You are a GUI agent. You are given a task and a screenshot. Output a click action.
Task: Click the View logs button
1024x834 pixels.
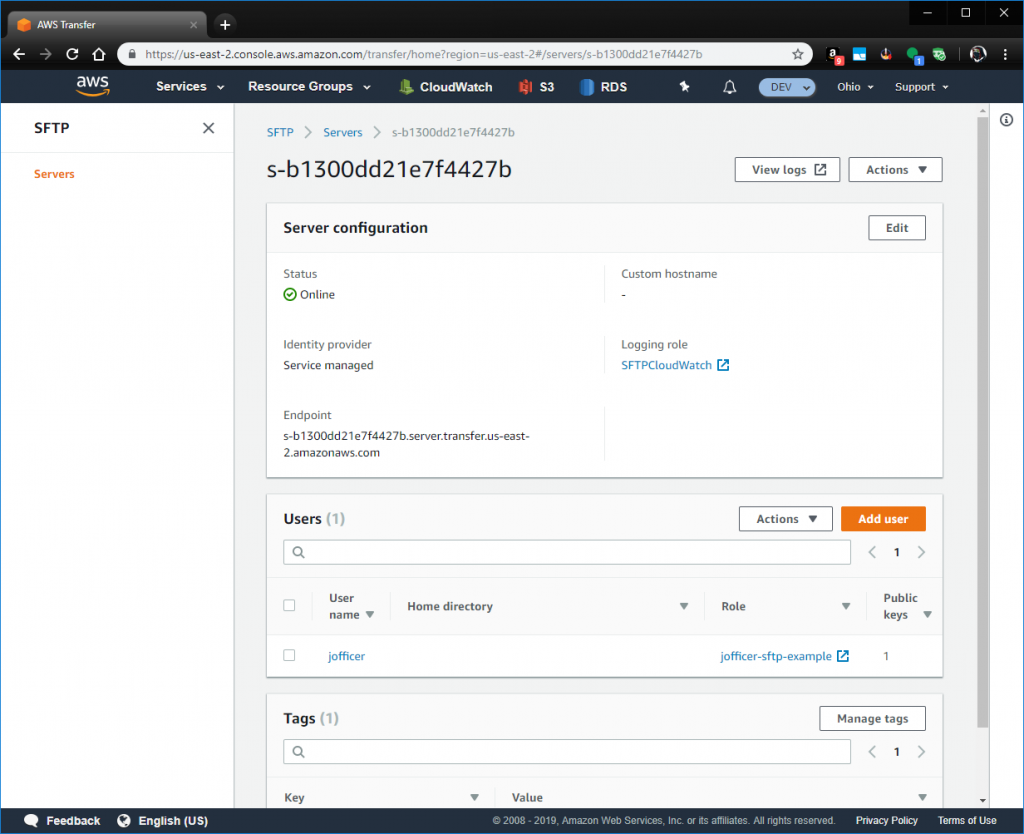(787, 170)
